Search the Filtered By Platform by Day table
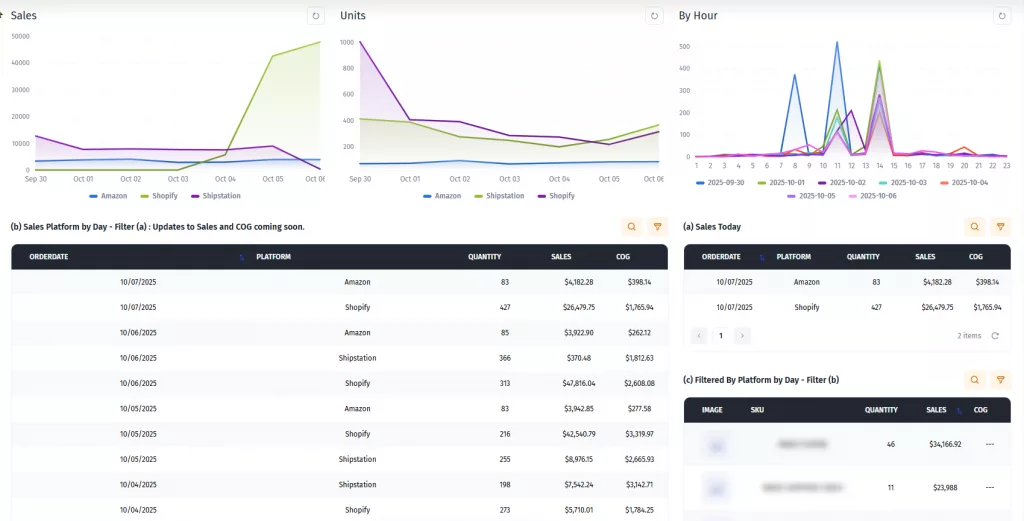This screenshot has width=1024, height=521. coord(974,380)
